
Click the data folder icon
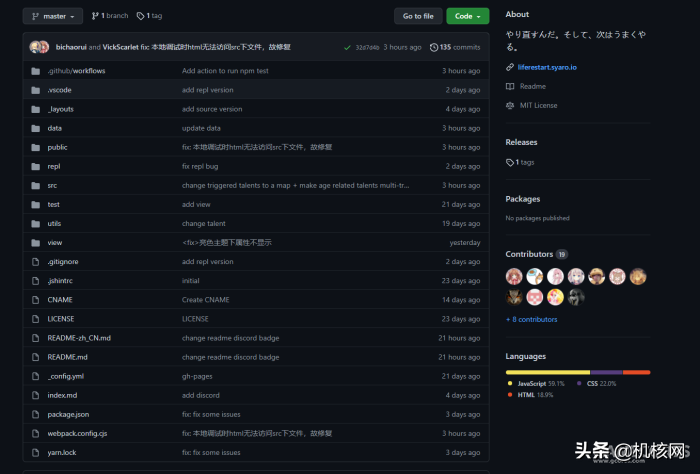click(36, 129)
